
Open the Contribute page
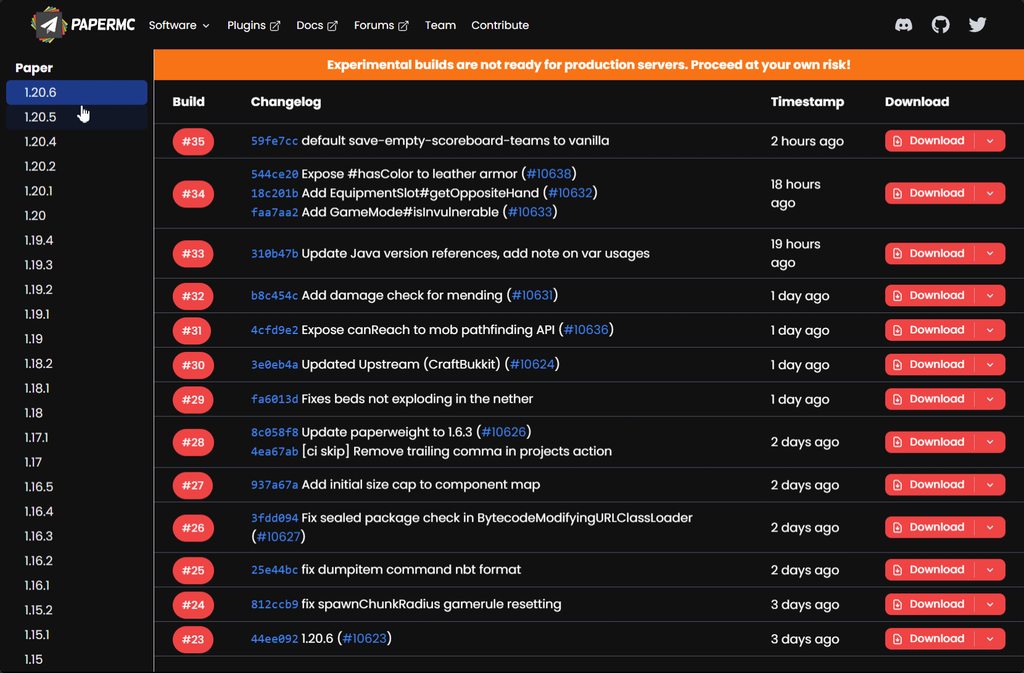click(x=500, y=25)
